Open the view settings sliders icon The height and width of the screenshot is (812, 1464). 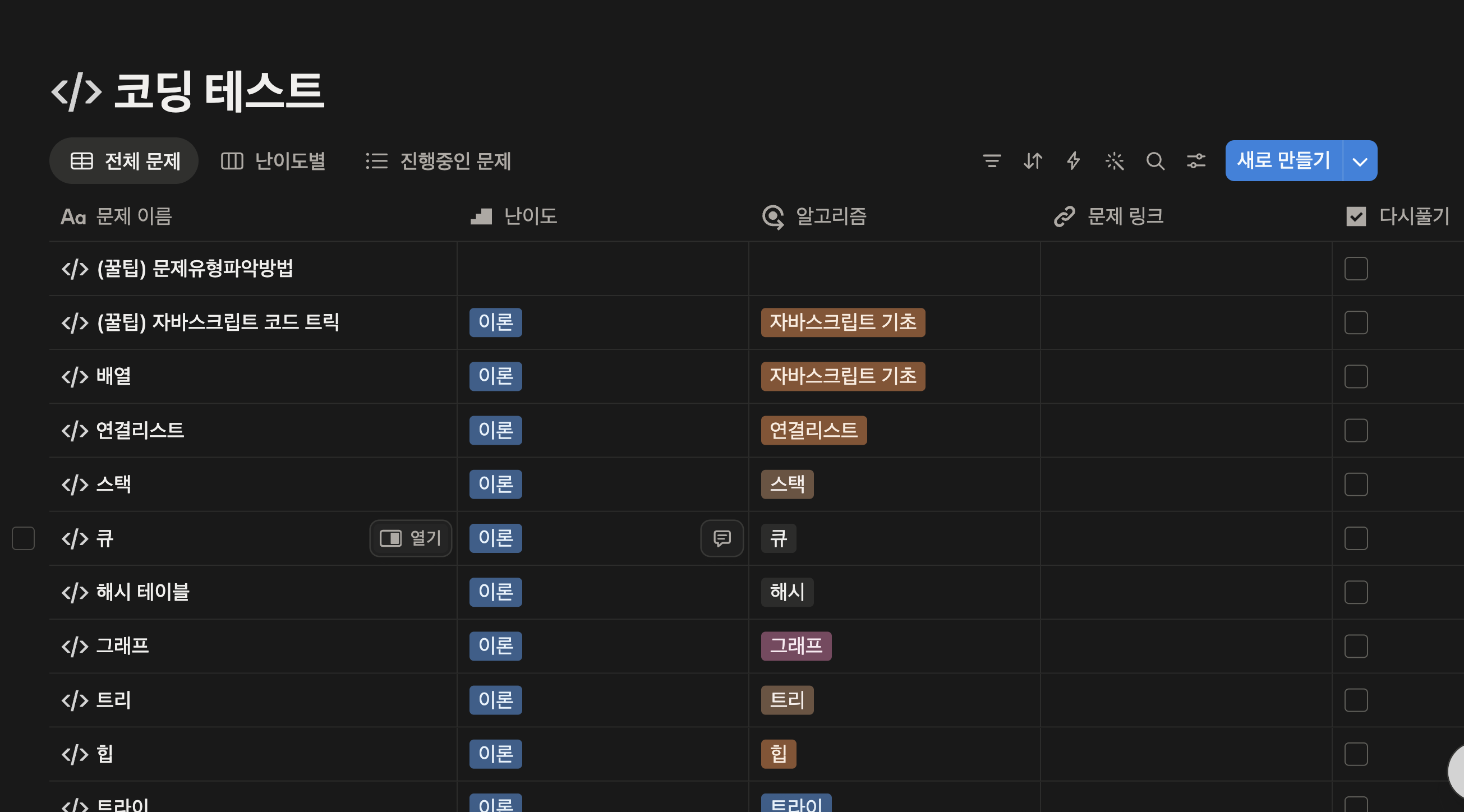1196,161
